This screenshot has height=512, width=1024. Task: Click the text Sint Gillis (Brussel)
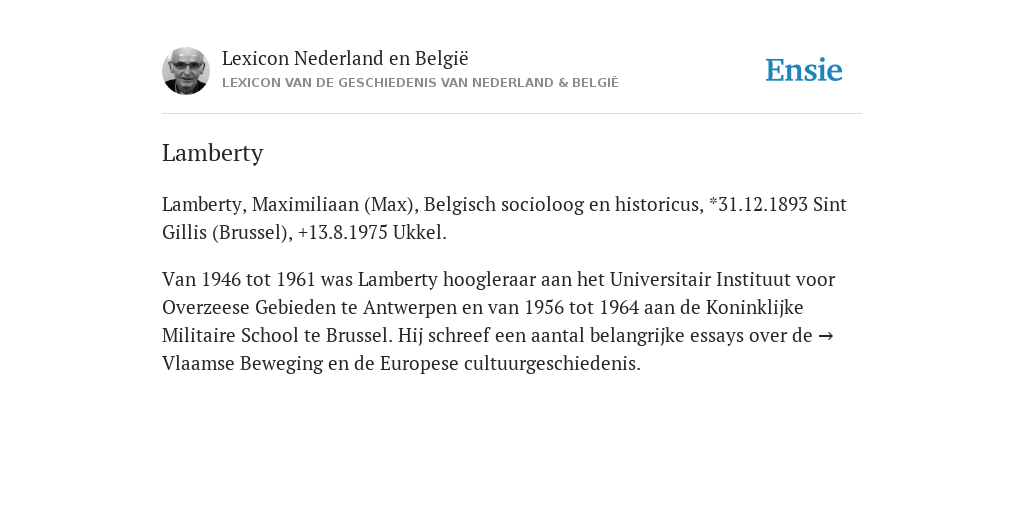(504, 218)
